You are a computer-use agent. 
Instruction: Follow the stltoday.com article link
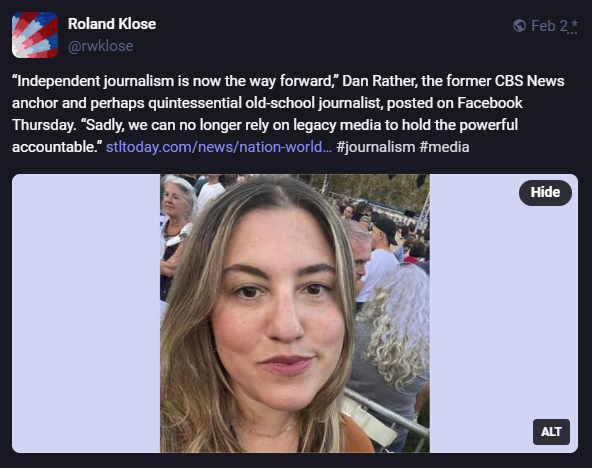coord(219,147)
